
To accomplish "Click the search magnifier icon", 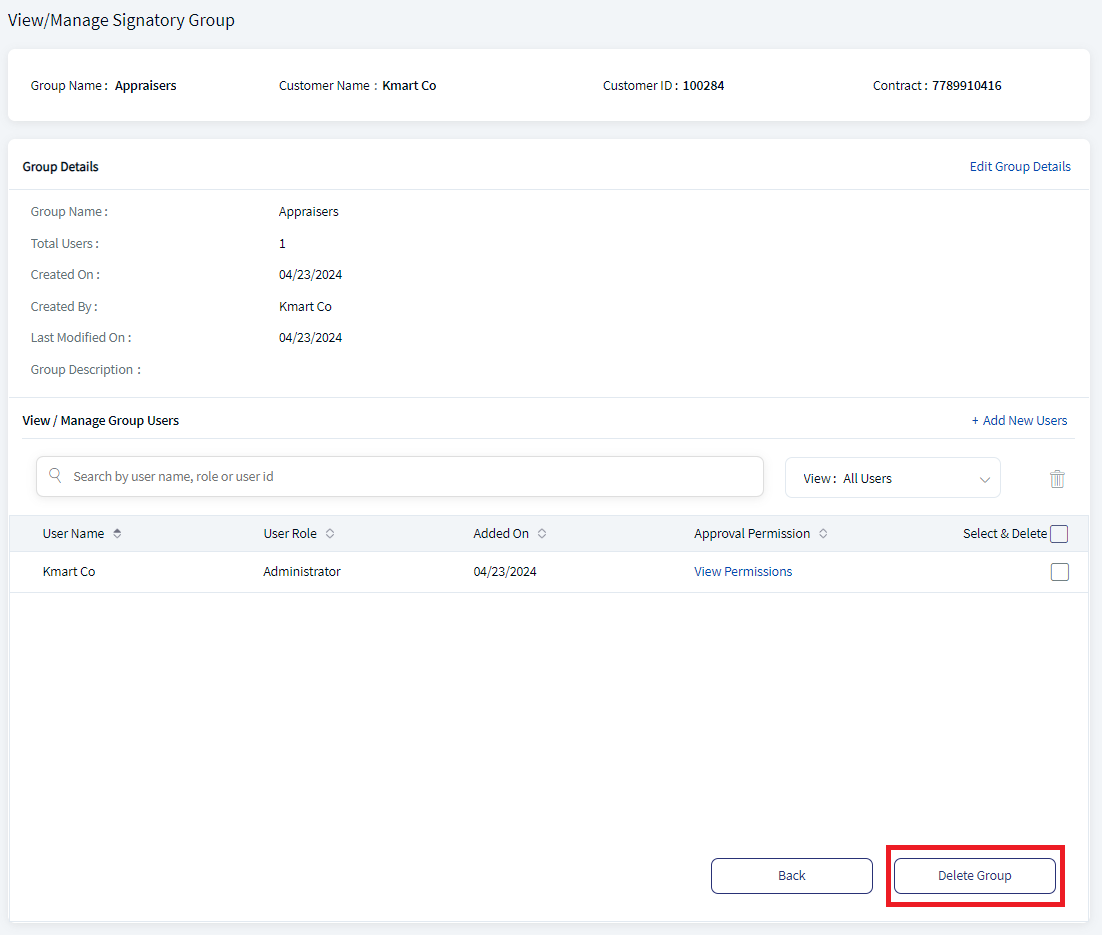I will 55,475.
